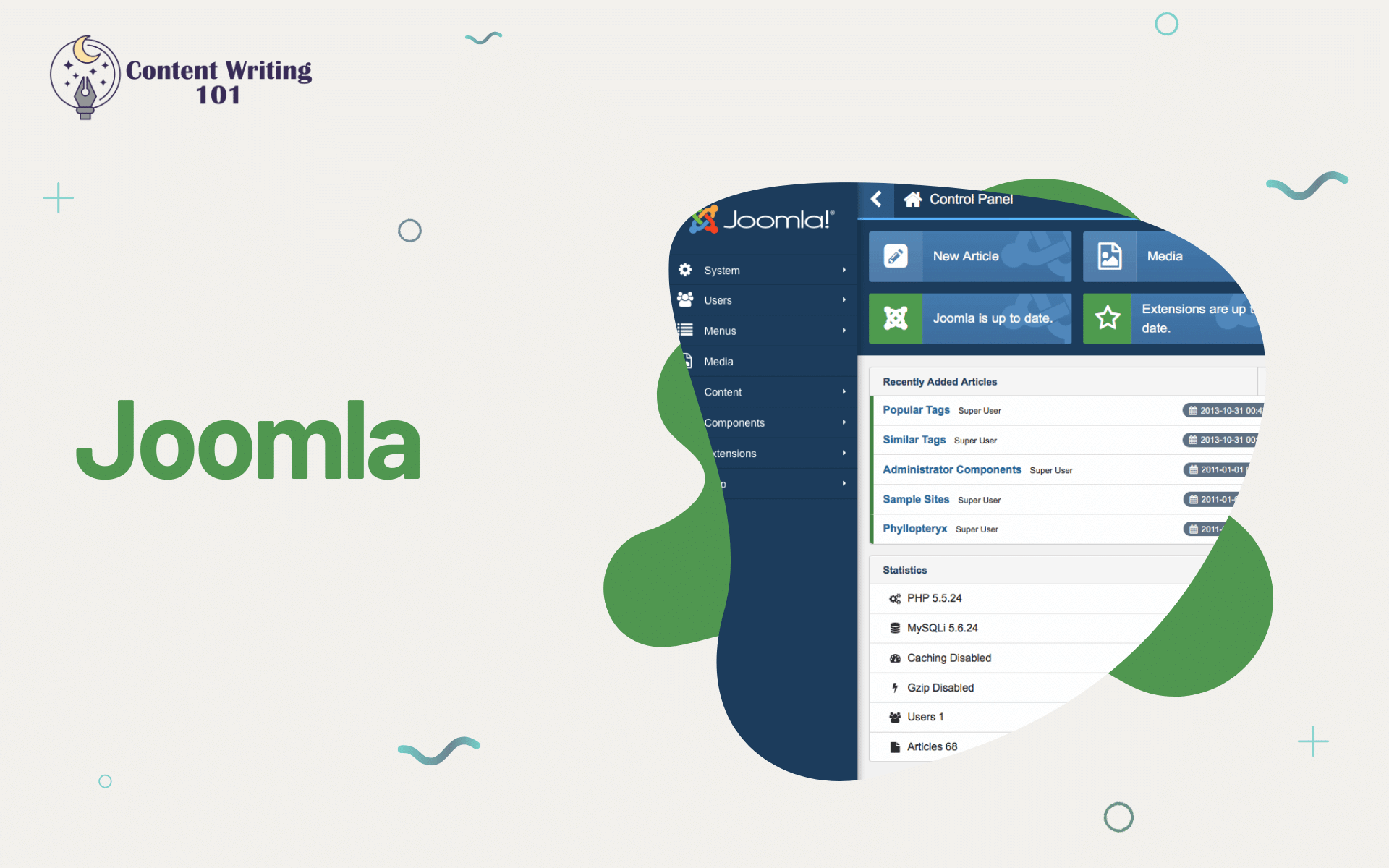Screen dimensions: 1389x868
Task: Click the Administrator Components link
Action: 952,468
